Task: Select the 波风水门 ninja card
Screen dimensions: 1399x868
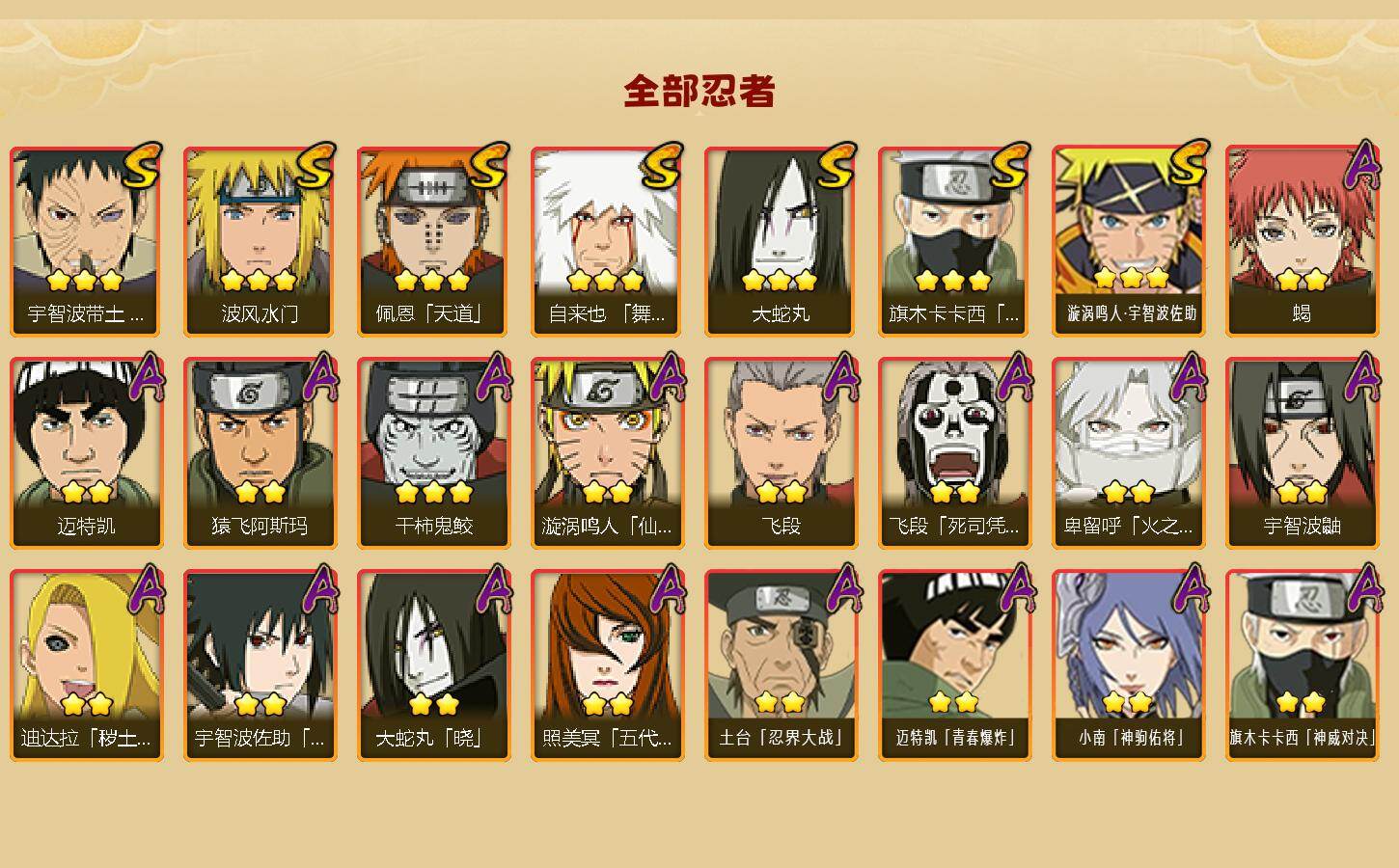Action: pos(260,241)
